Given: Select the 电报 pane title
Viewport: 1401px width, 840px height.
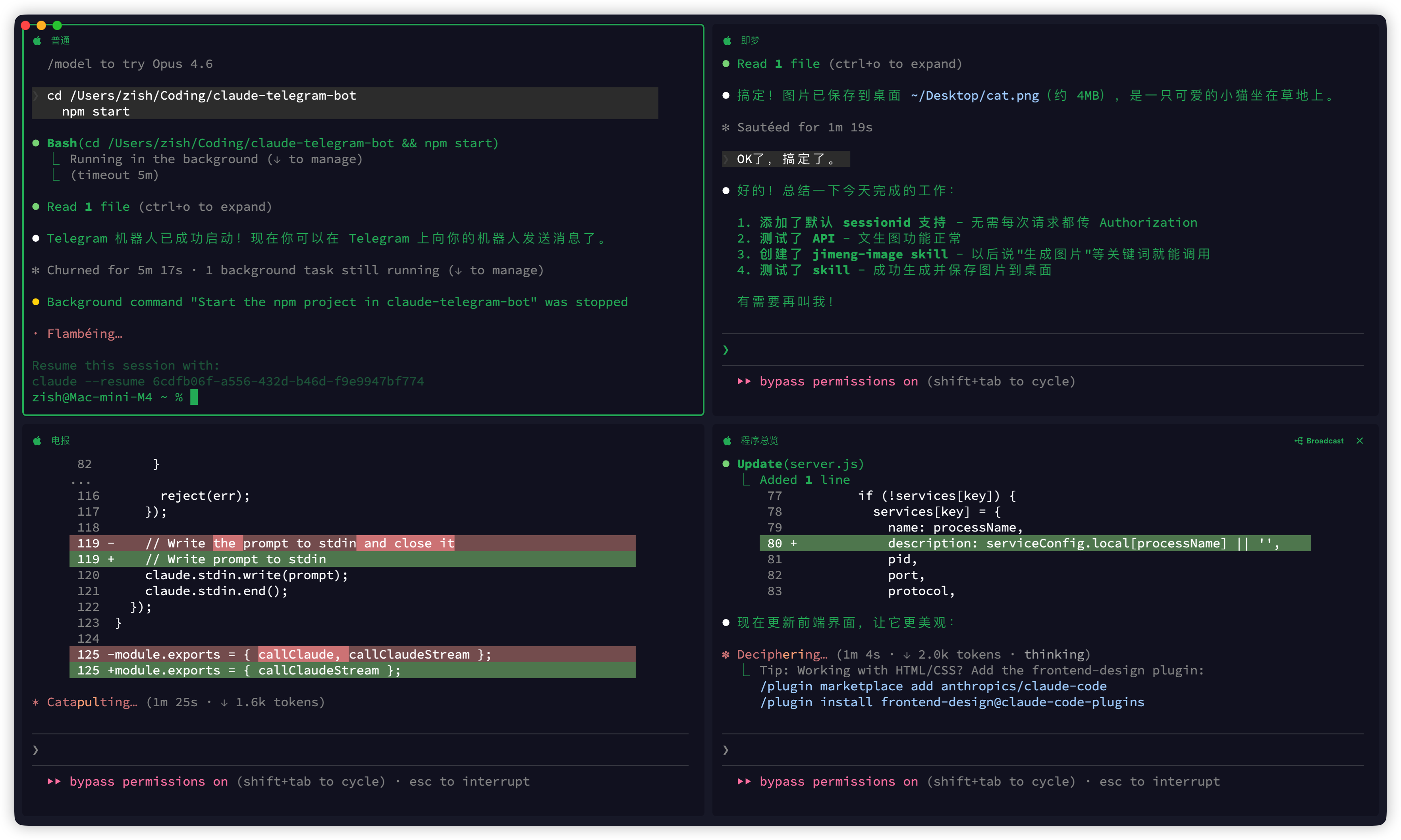Looking at the screenshot, I should (x=61, y=441).
